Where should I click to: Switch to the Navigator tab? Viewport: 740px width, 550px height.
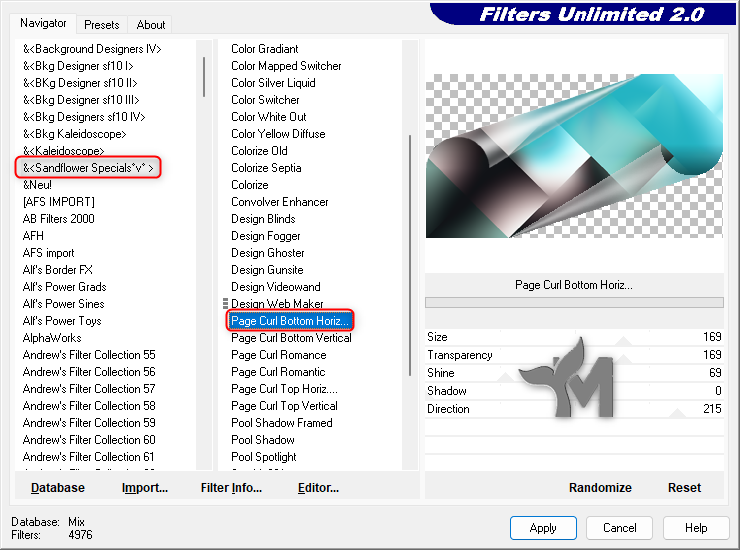tap(43, 23)
